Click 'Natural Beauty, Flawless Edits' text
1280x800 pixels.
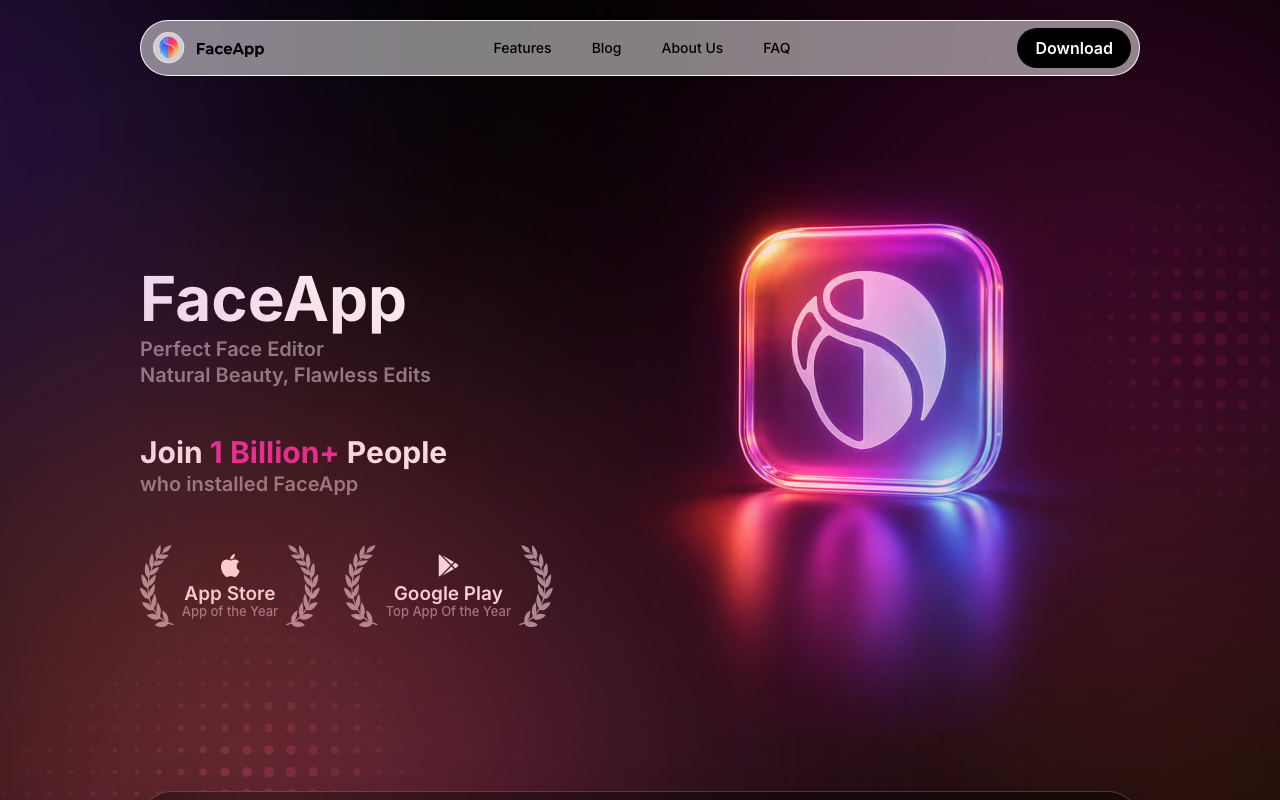(x=285, y=375)
